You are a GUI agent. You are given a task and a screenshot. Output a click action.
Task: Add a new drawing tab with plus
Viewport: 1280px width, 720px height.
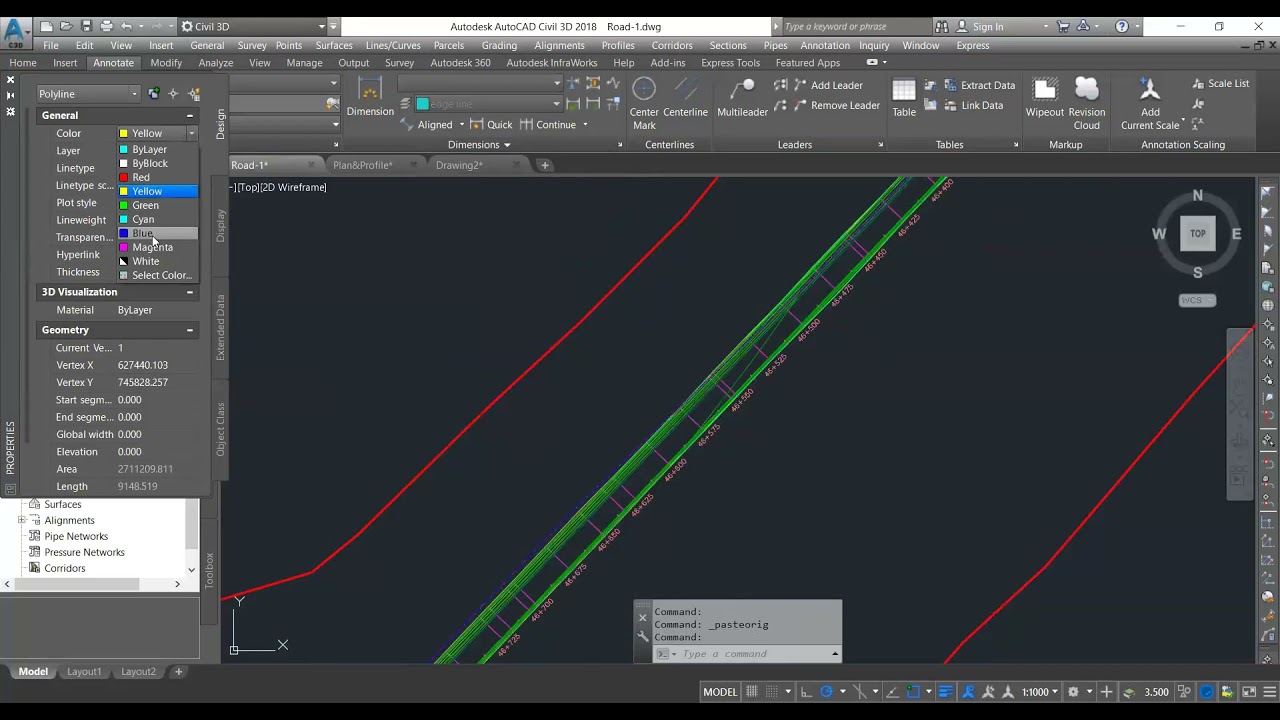(545, 165)
